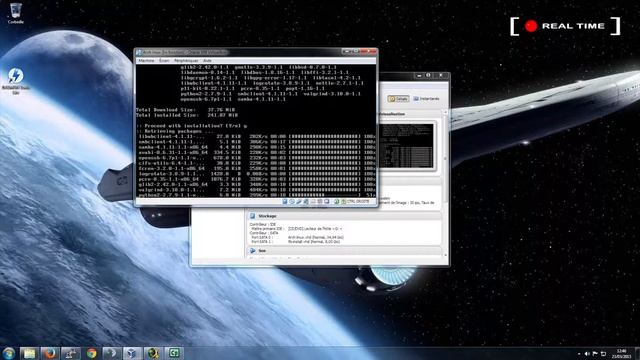
Task: Click mouse integration icon in VM status bar
Action: click(337, 202)
